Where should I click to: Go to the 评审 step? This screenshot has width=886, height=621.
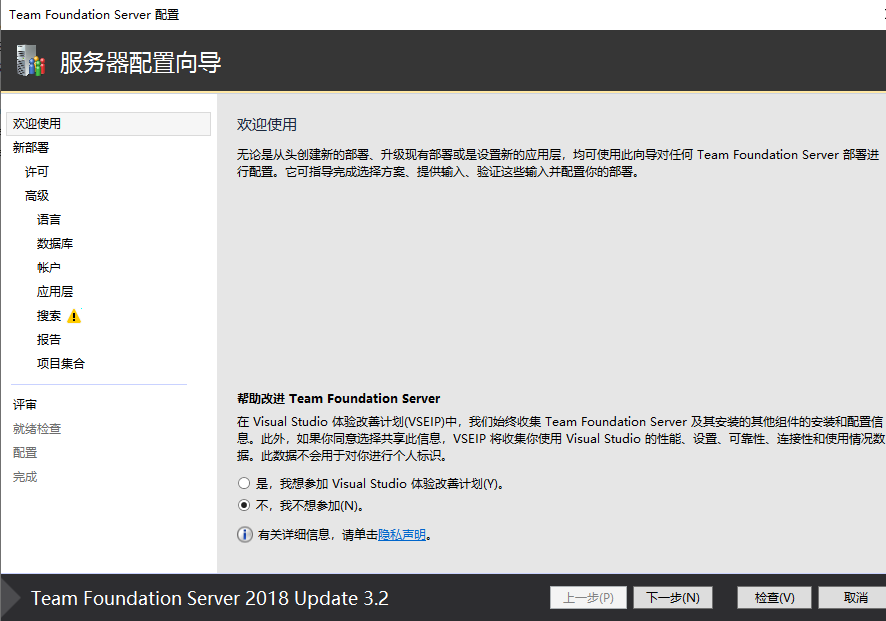tap(25, 405)
